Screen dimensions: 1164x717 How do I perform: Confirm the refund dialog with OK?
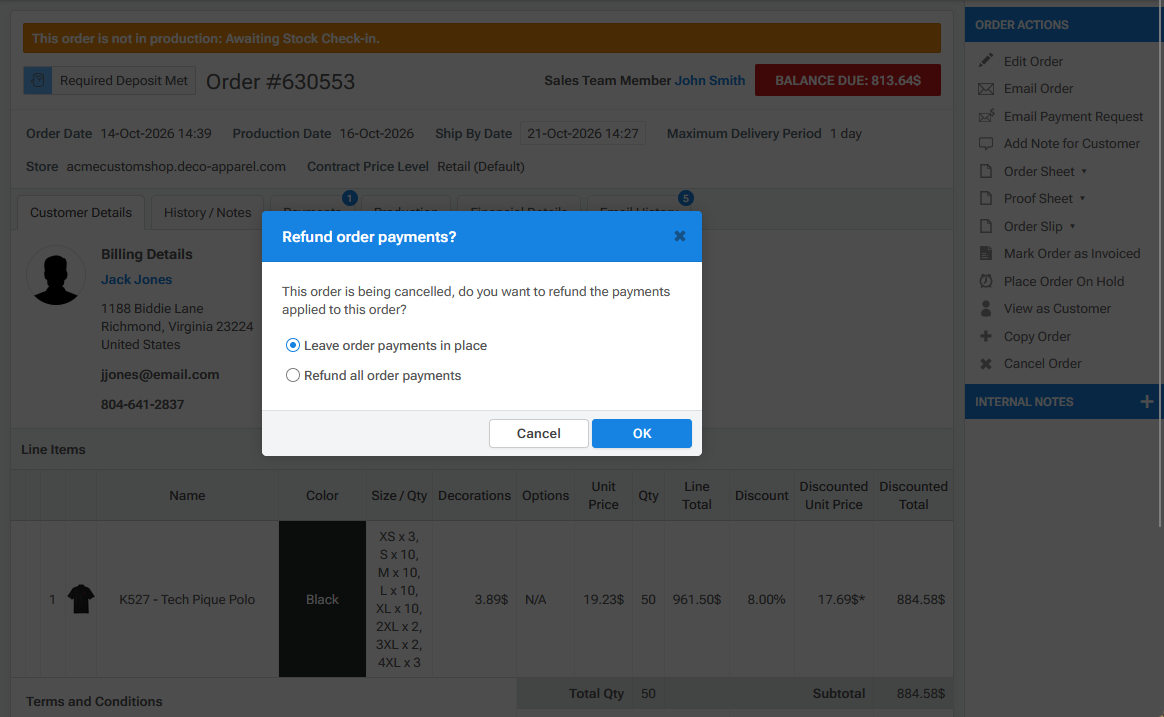pyautogui.click(x=641, y=433)
